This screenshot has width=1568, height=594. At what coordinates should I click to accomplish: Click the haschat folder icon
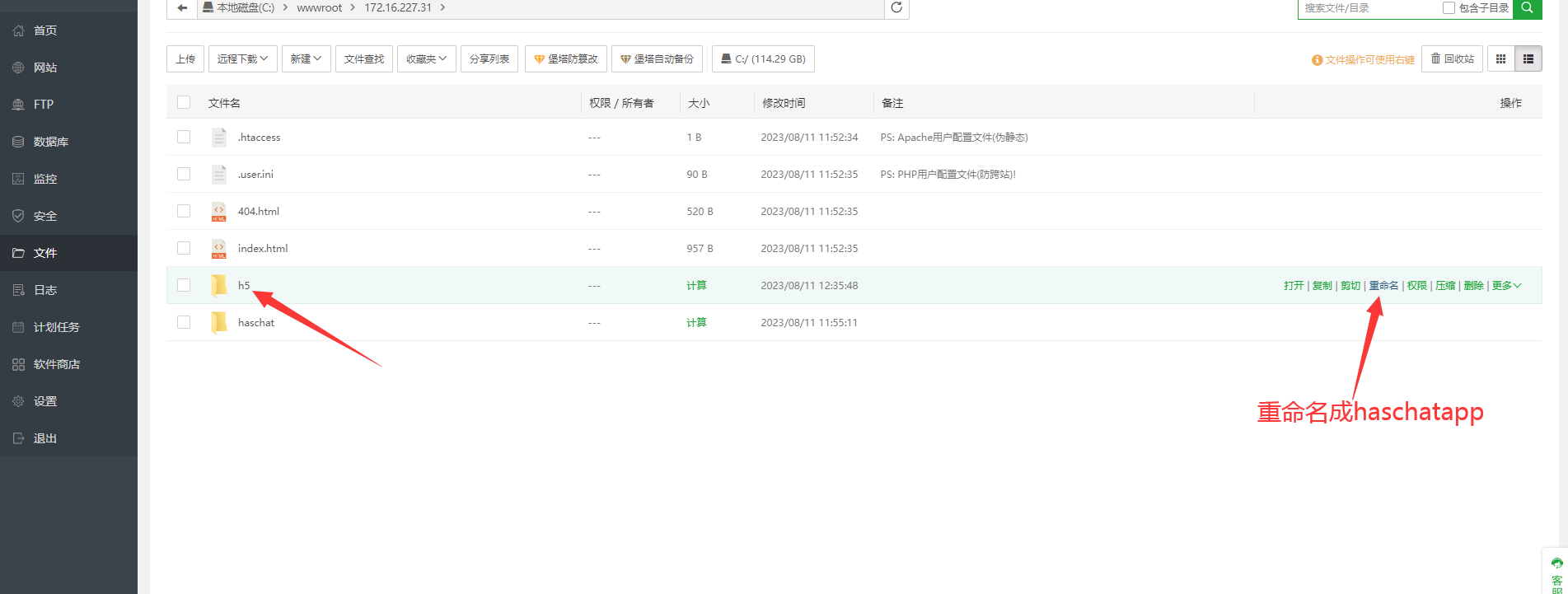pos(218,322)
